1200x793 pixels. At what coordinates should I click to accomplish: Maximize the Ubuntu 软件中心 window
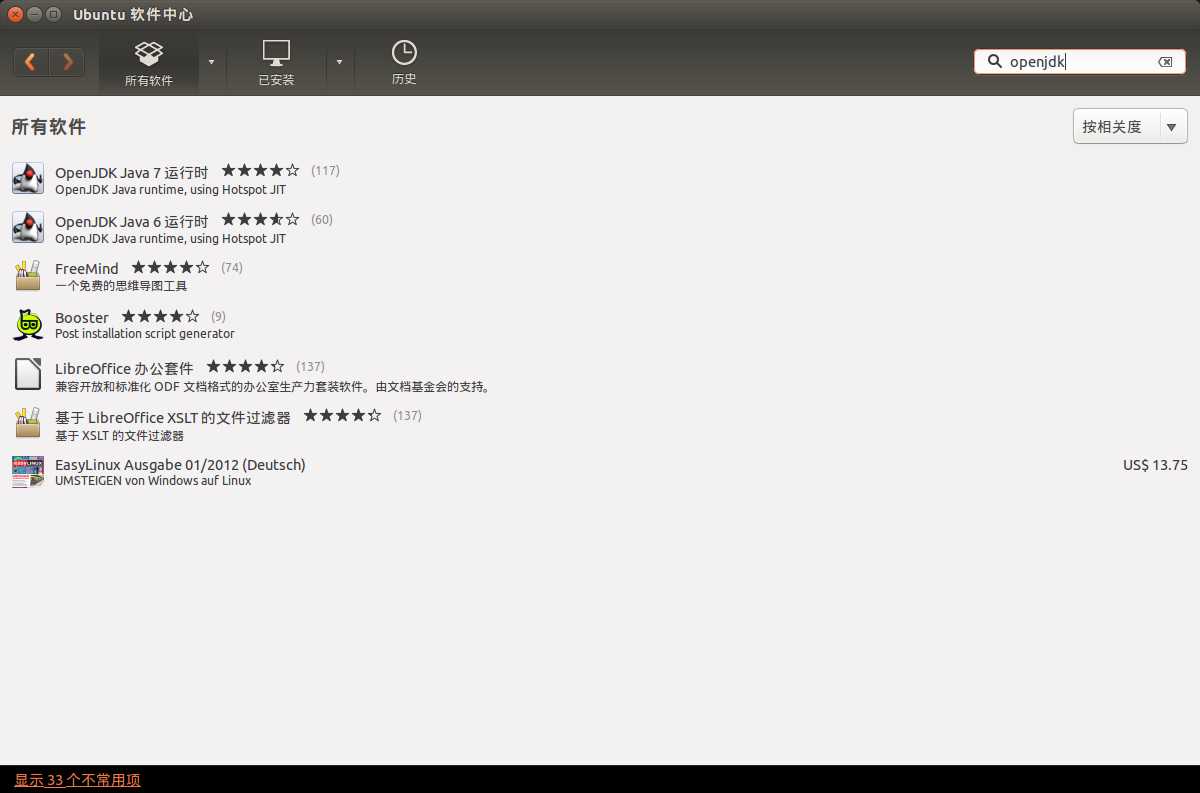[53, 14]
